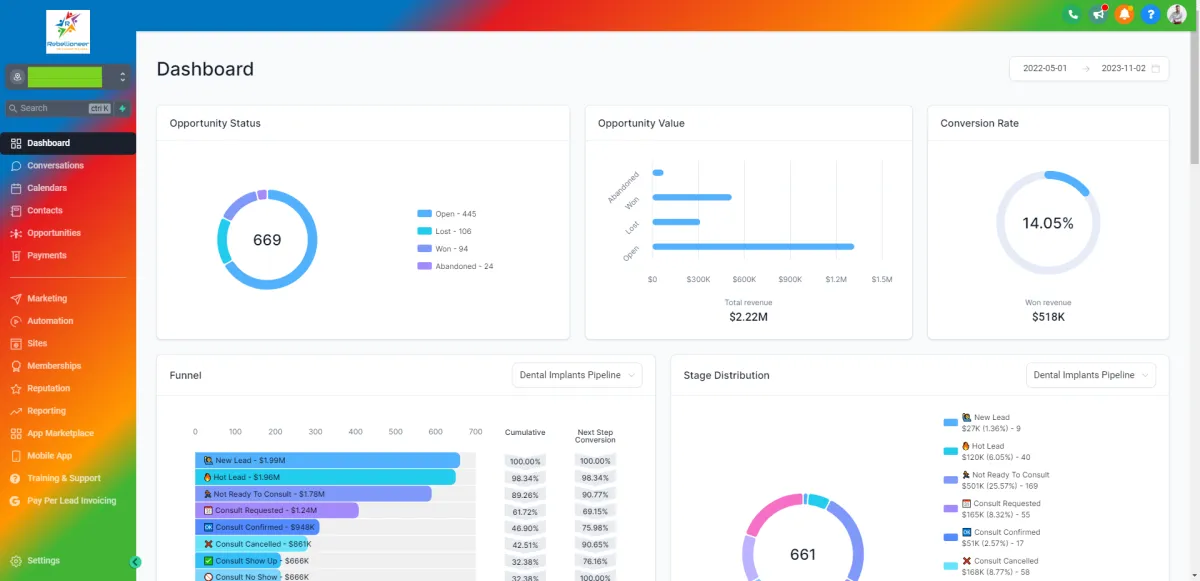
Task: Click the Consult Requested - $1.24M funnel bar
Action: 276,510
